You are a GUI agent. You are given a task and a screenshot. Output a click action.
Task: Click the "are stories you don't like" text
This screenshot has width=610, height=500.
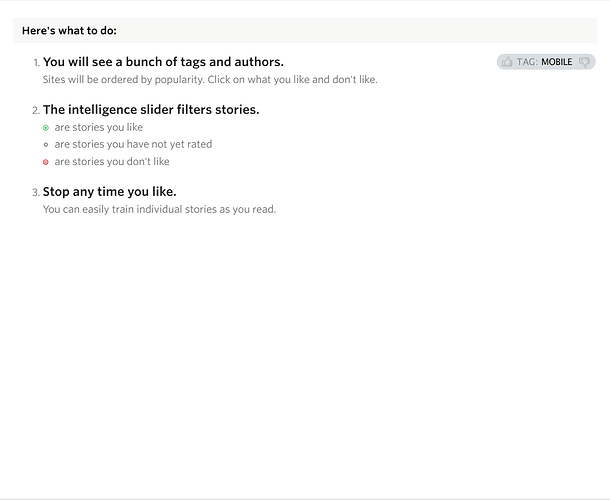(112, 162)
